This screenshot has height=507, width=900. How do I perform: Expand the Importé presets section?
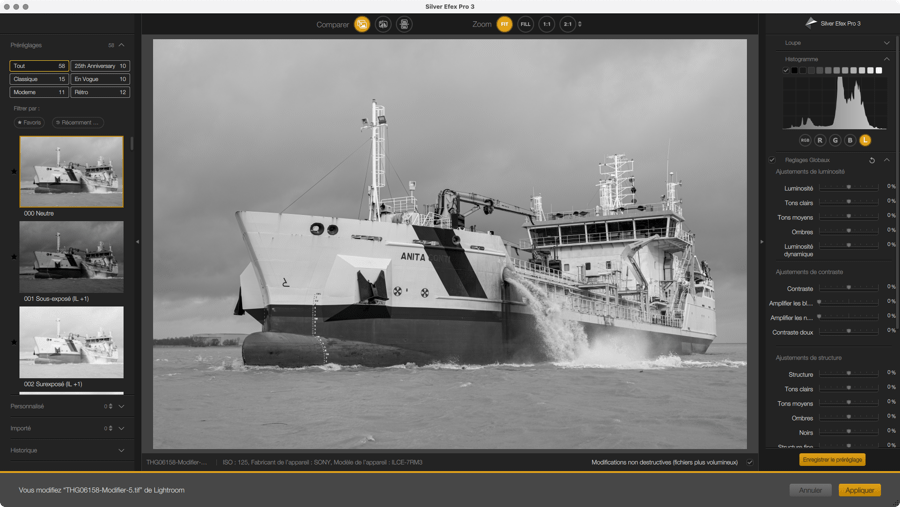[x=121, y=428]
